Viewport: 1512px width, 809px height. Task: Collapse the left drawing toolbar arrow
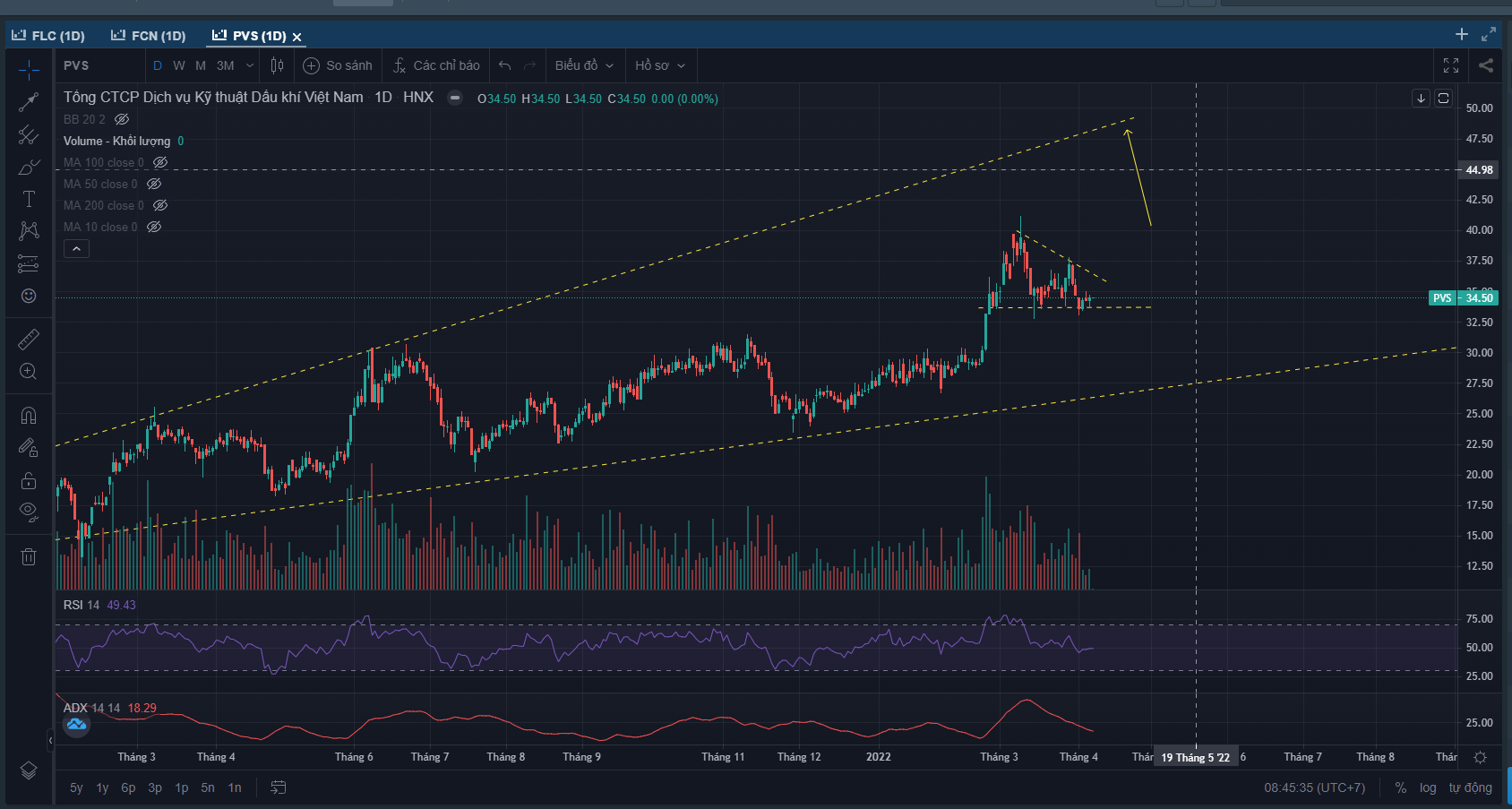pos(50,740)
